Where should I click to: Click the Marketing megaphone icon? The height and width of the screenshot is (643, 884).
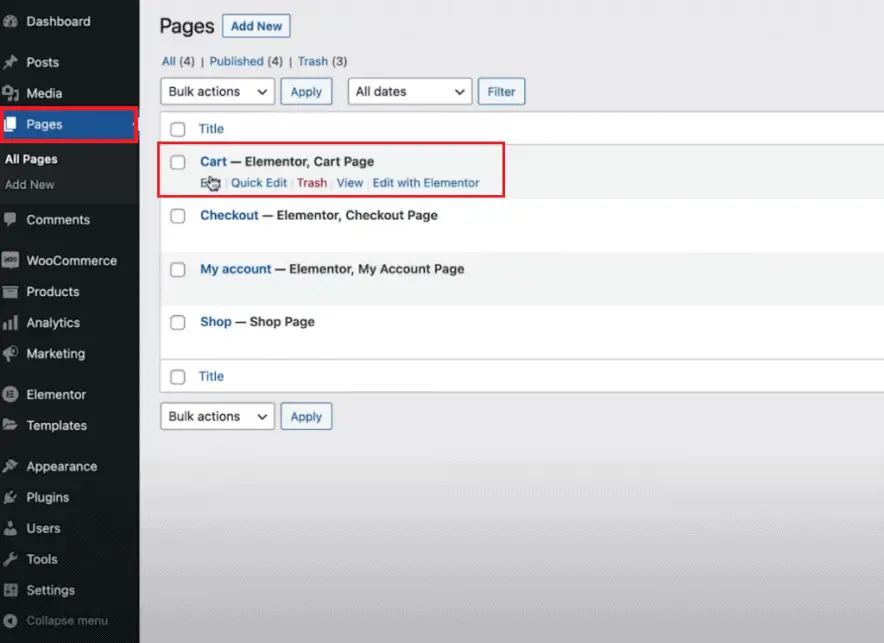coord(10,353)
